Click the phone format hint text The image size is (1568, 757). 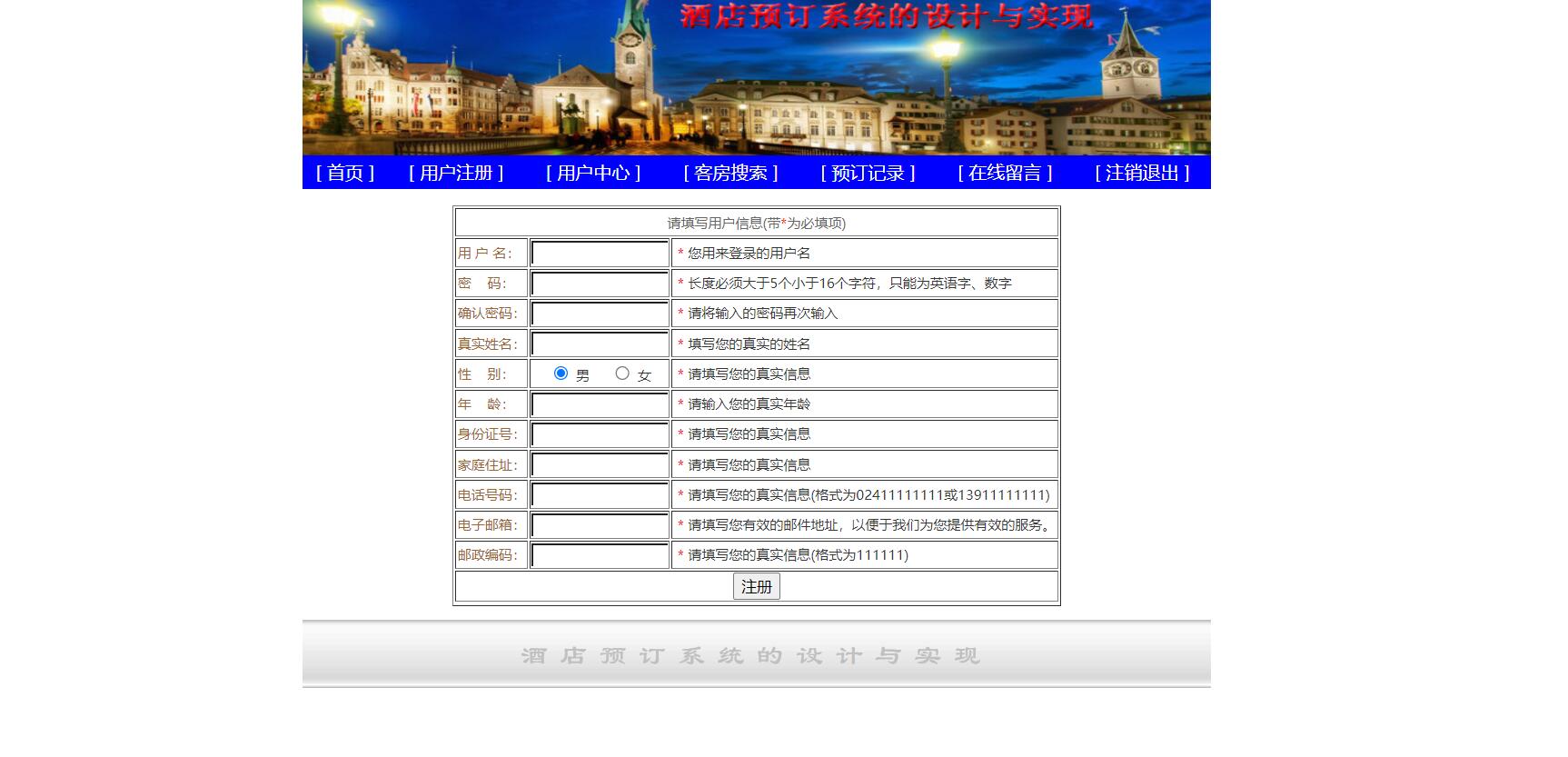pyautogui.click(x=868, y=495)
